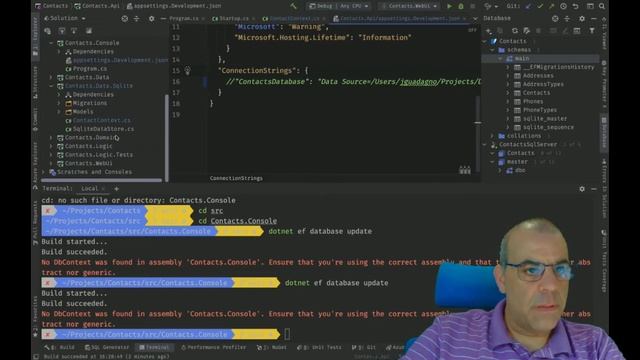The image size is (640, 360).
Task: Select Program.cs under Contacts.Console
Action: 90,69
